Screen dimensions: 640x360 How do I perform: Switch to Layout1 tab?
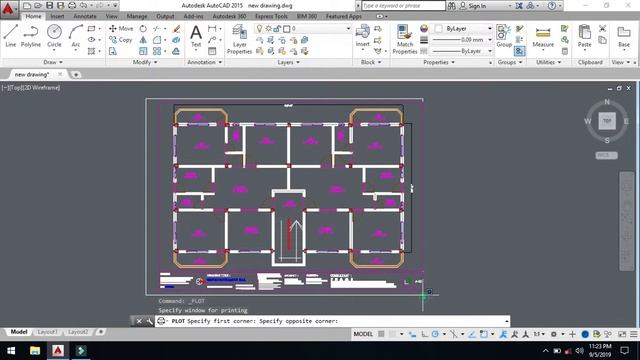click(47, 332)
